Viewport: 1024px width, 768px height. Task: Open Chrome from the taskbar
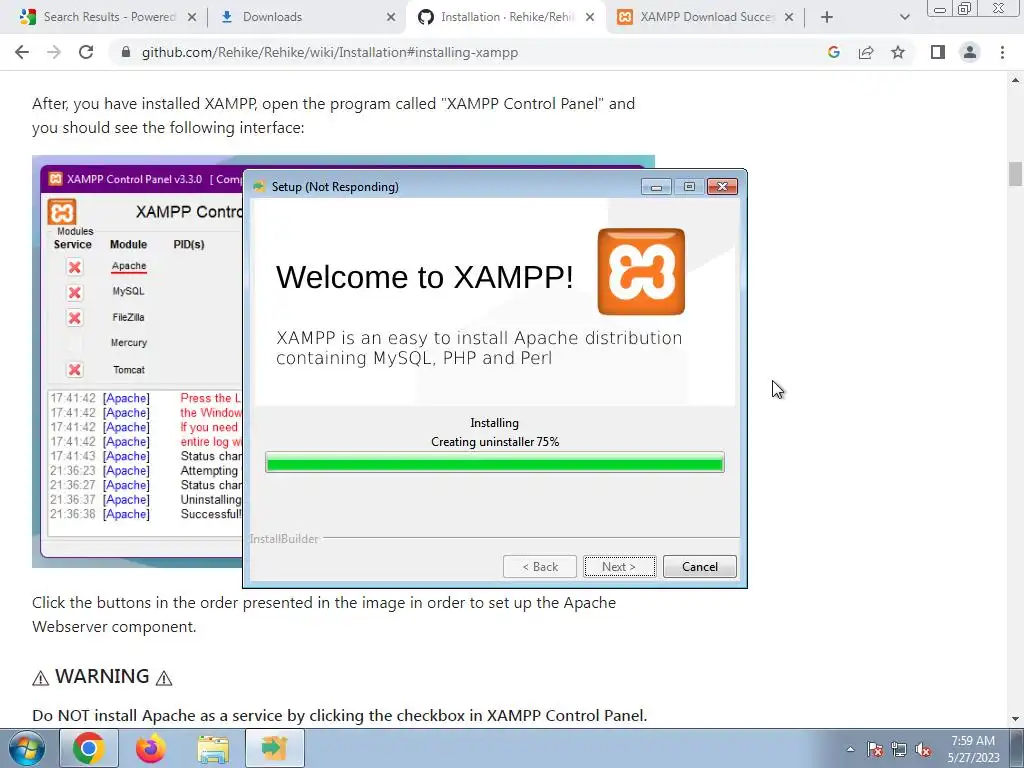click(89, 748)
